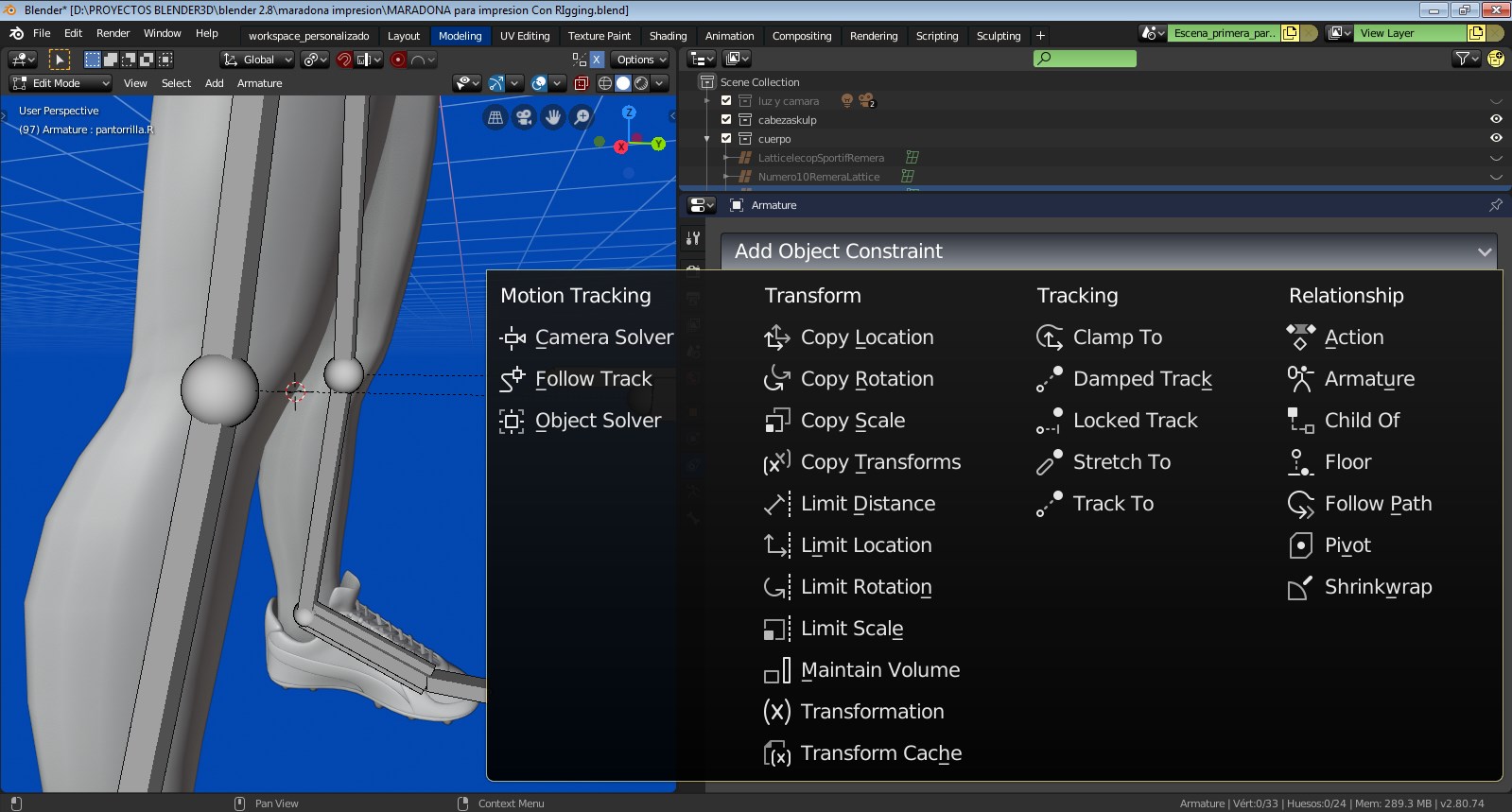Image resolution: width=1512 pixels, height=812 pixels.
Task: Click the zoom view magnifier icon
Action: (582, 117)
